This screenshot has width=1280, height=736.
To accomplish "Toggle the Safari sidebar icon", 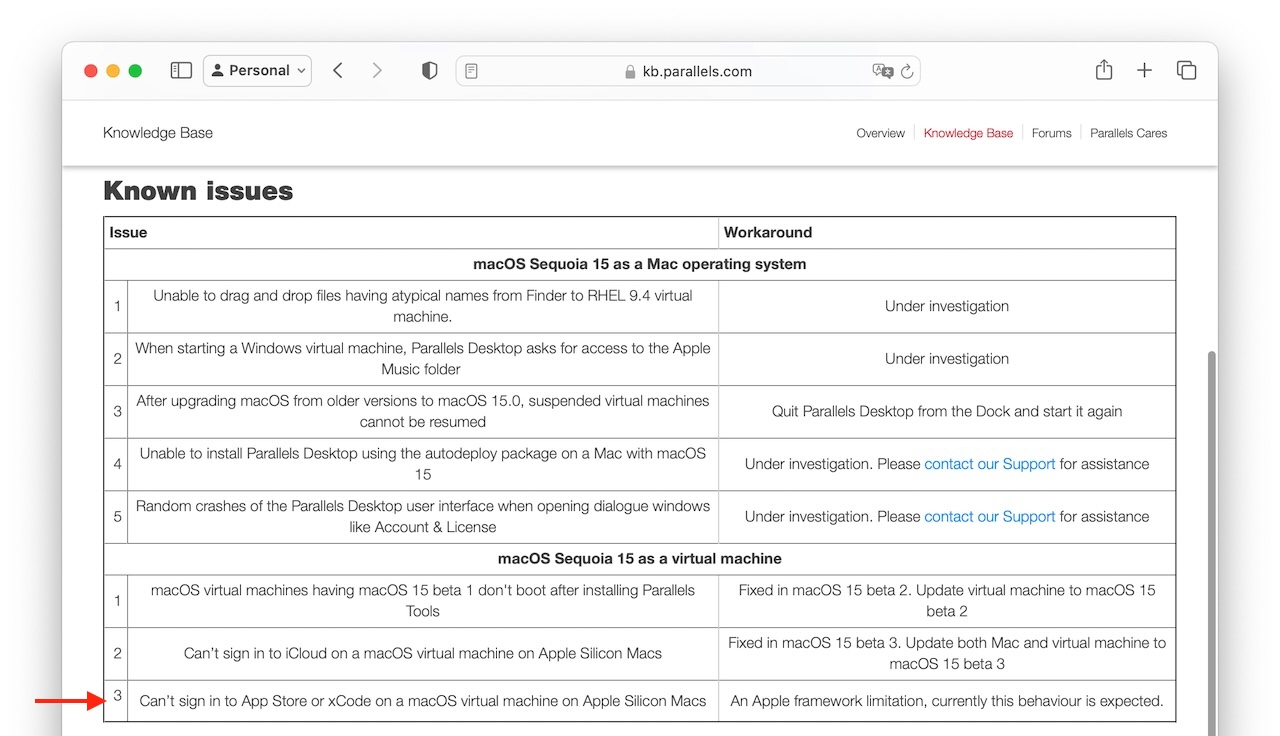I will tap(181, 71).
